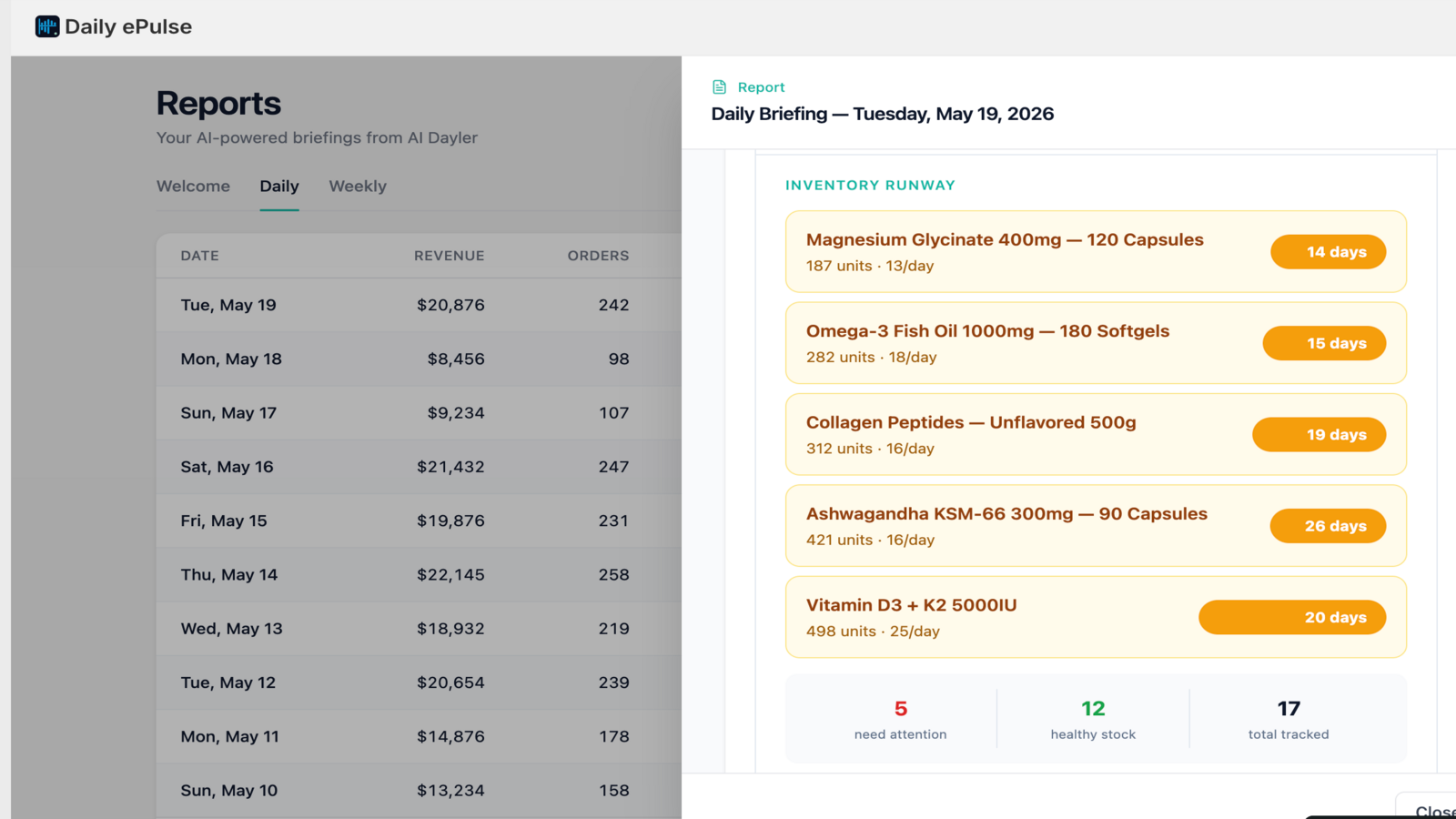Click the $20,654 revenue cell

450,682
